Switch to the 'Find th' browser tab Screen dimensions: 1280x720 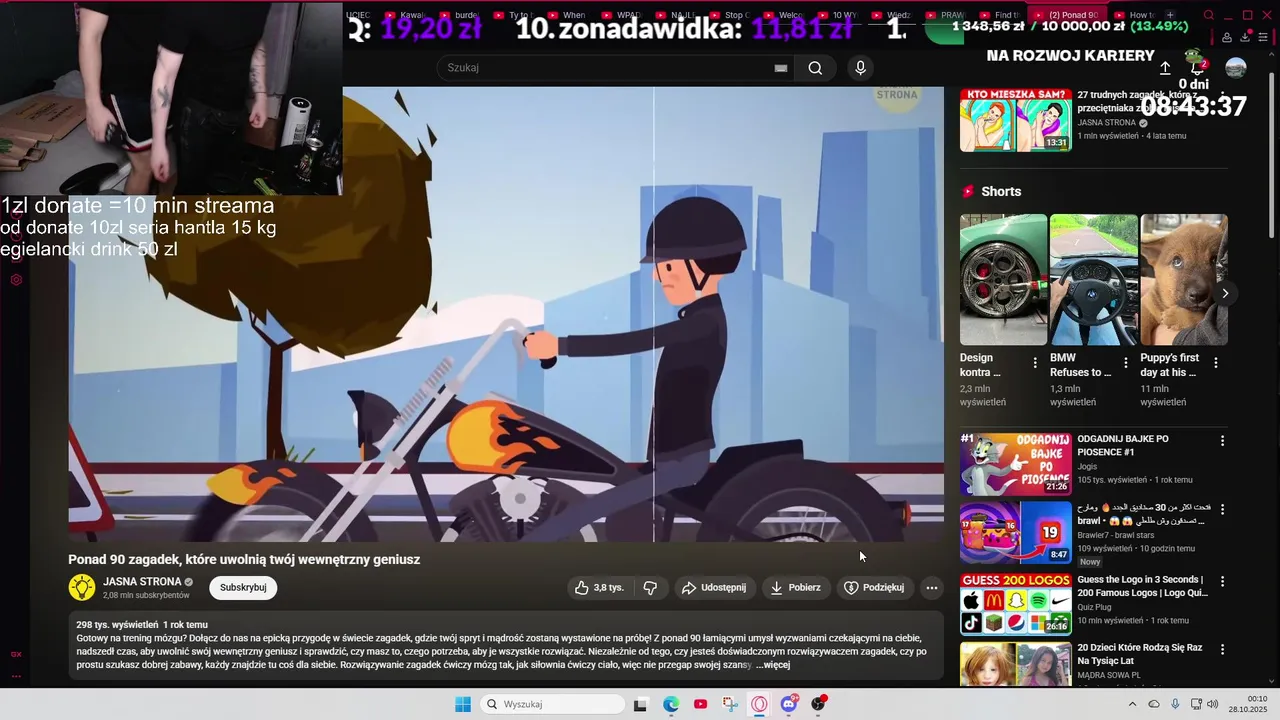tap(1000, 15)
